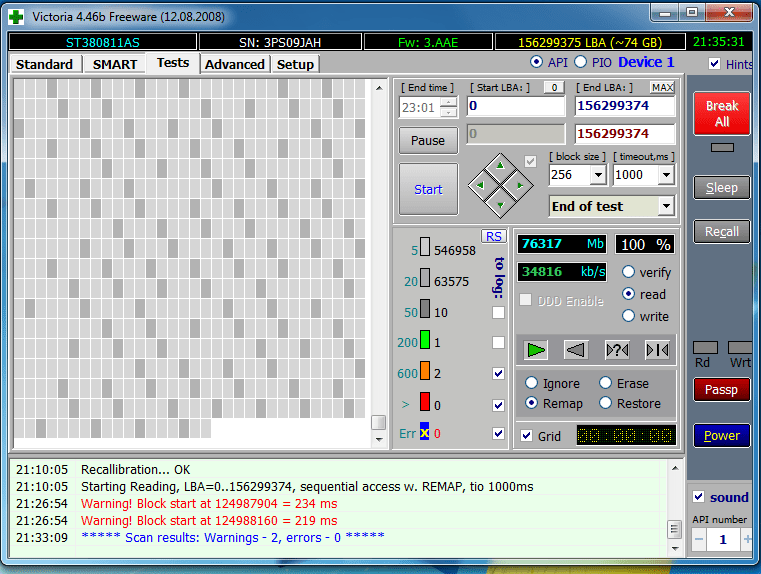Image resolution: width=761 pixels, height=574 pixels.
Task: Switch to the SMART tab
Action: [115, 64]
